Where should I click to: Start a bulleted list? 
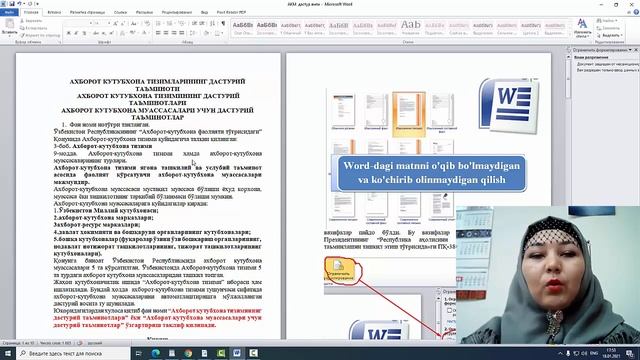(159, 23)
